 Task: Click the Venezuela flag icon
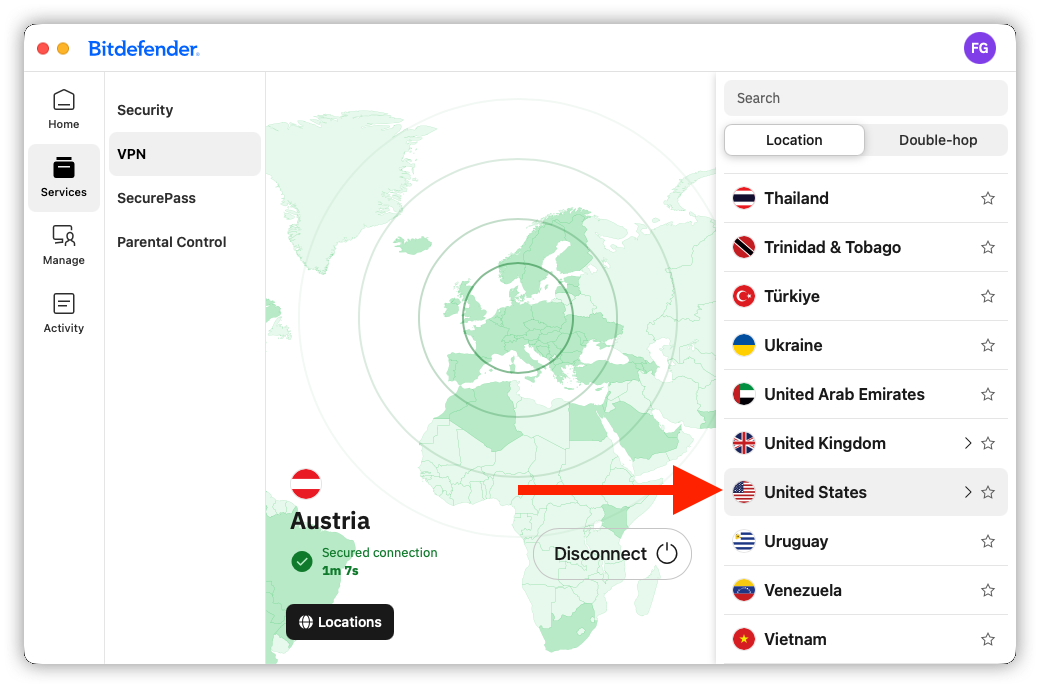(744, 590)
